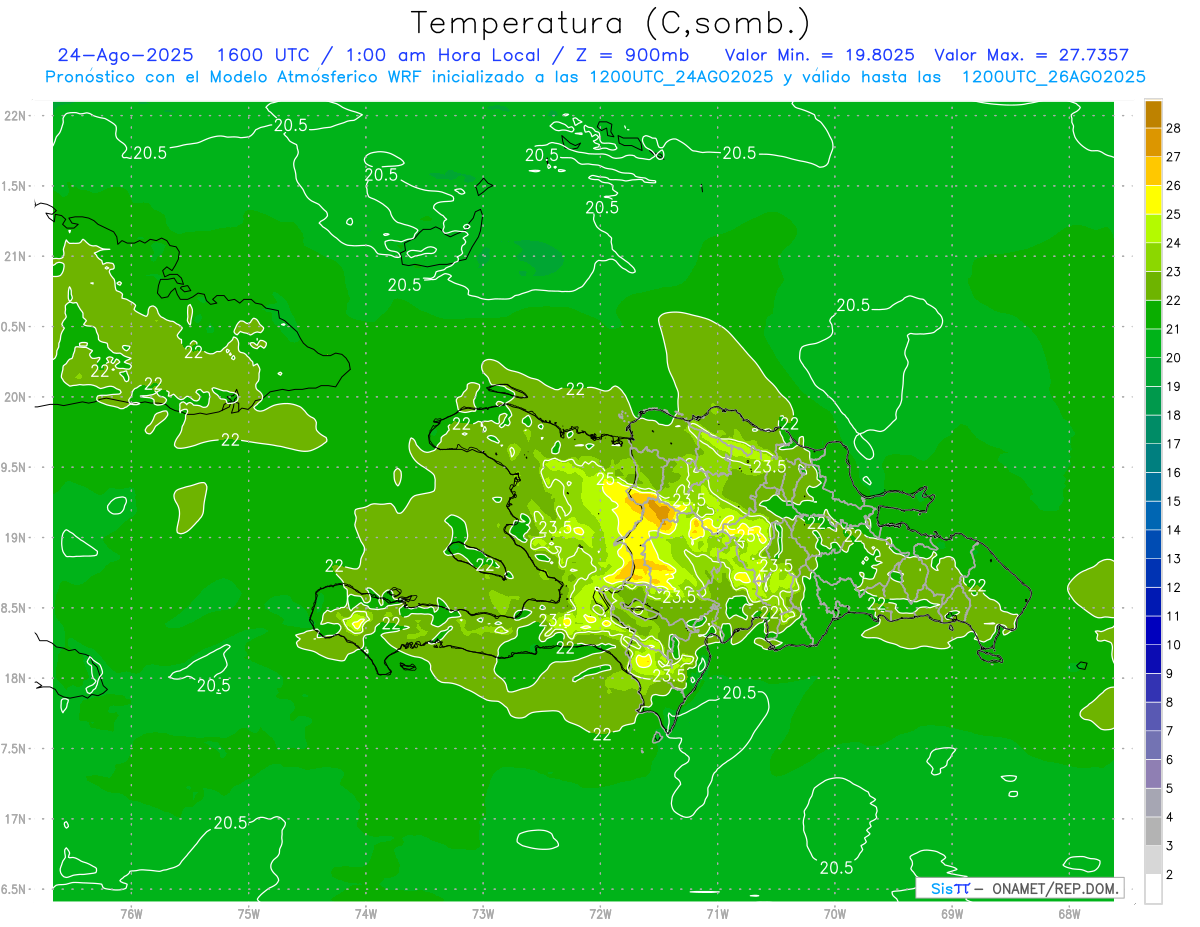Click the gray swatch between 3 and 4
Image resolution: width=1200 pixels, height=927 pixels.
tap(1153, 832)
